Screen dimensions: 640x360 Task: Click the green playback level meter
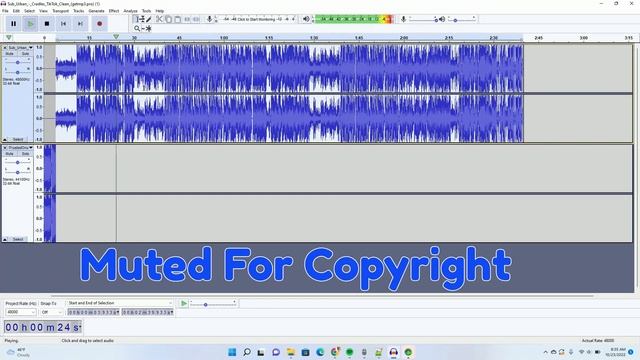tap(353, 19)
